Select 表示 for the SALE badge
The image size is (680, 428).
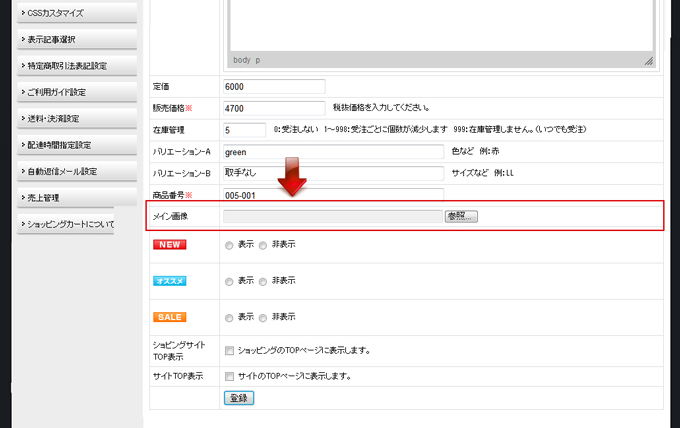pos(230,318)
